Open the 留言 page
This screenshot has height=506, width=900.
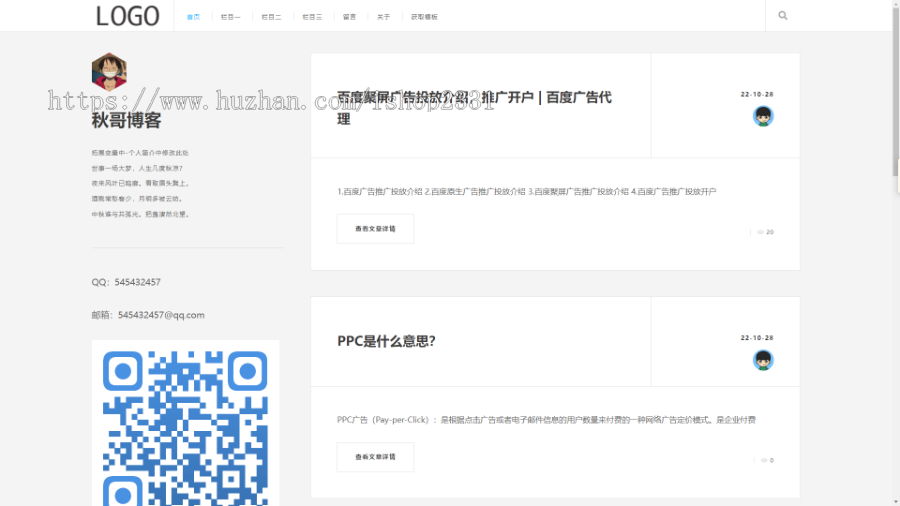pos(350,17)
